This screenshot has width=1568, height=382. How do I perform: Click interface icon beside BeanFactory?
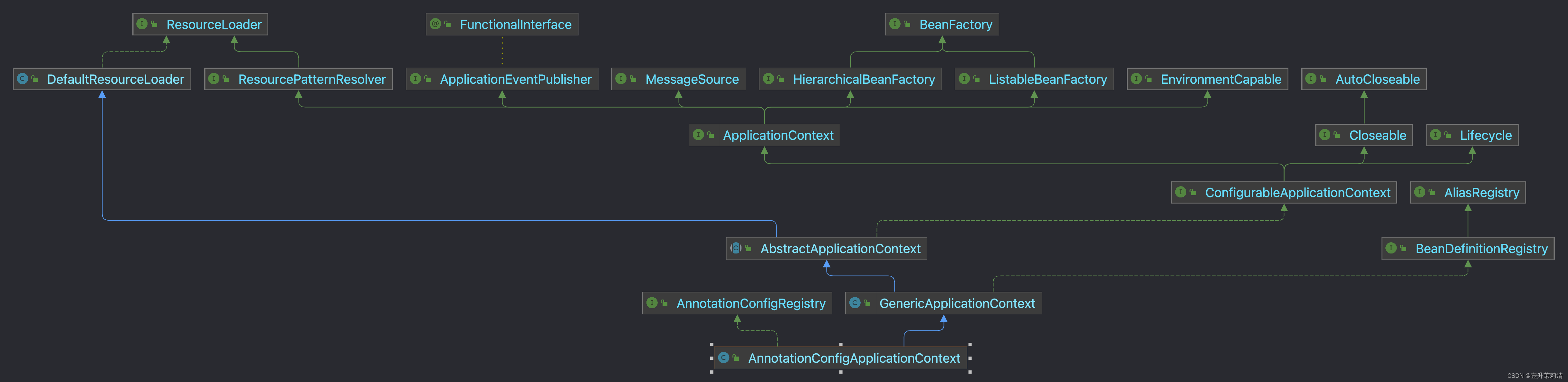[895, 24]
